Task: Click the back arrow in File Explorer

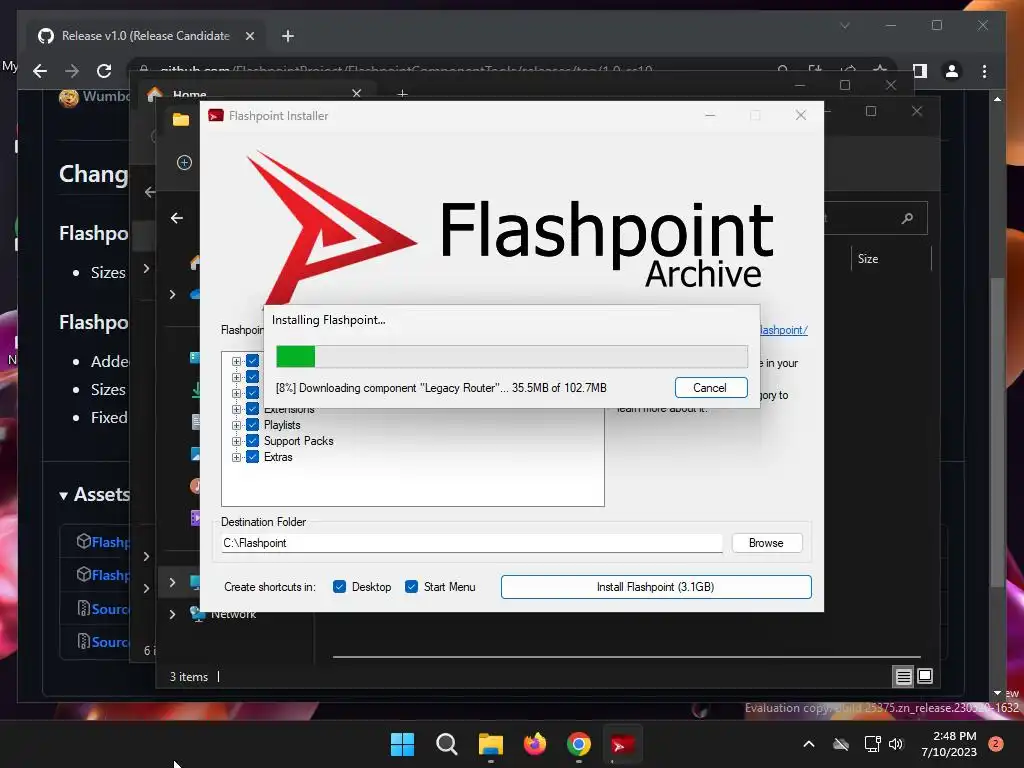Action: (177, 218)
